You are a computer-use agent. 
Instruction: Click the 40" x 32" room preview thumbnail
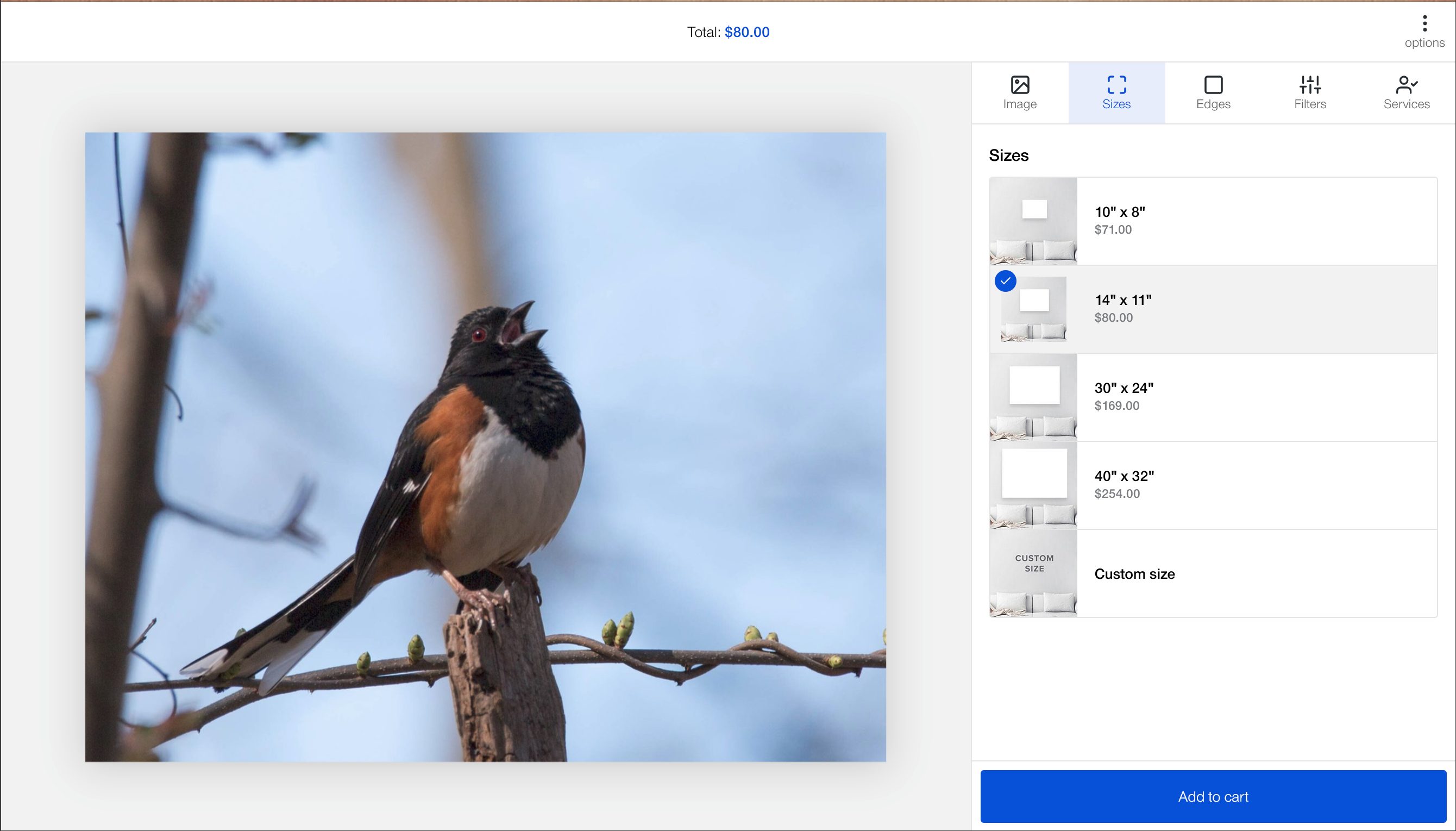click(x=1033, y=484)
